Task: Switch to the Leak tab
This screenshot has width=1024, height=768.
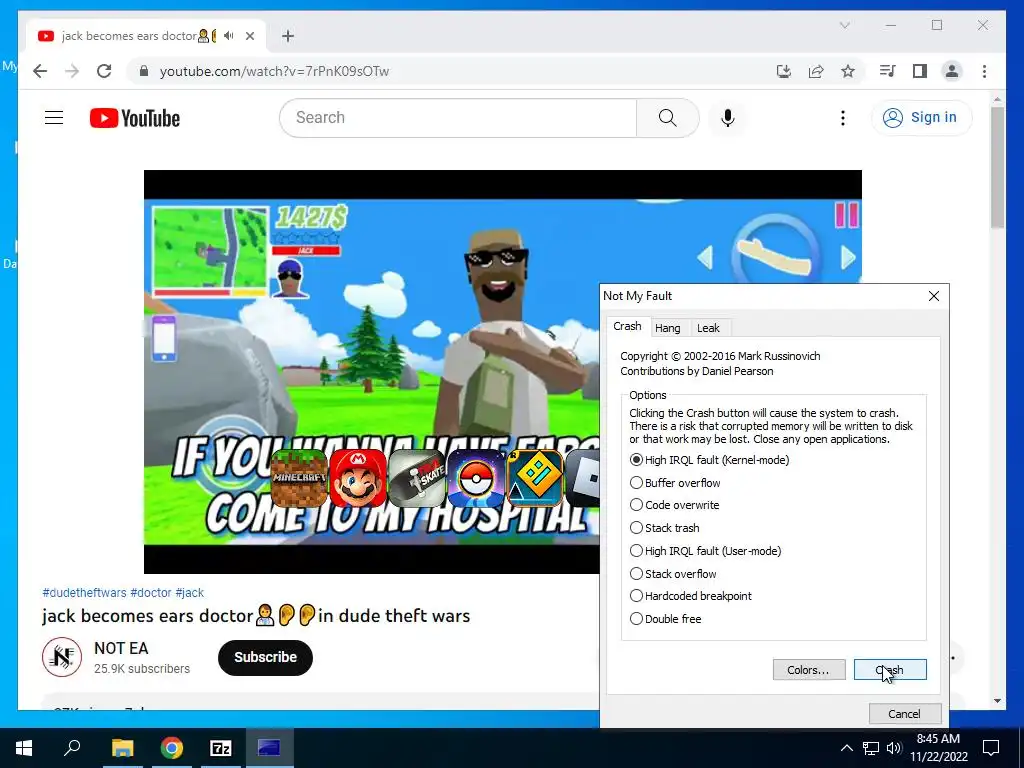Action: [708, 328]
